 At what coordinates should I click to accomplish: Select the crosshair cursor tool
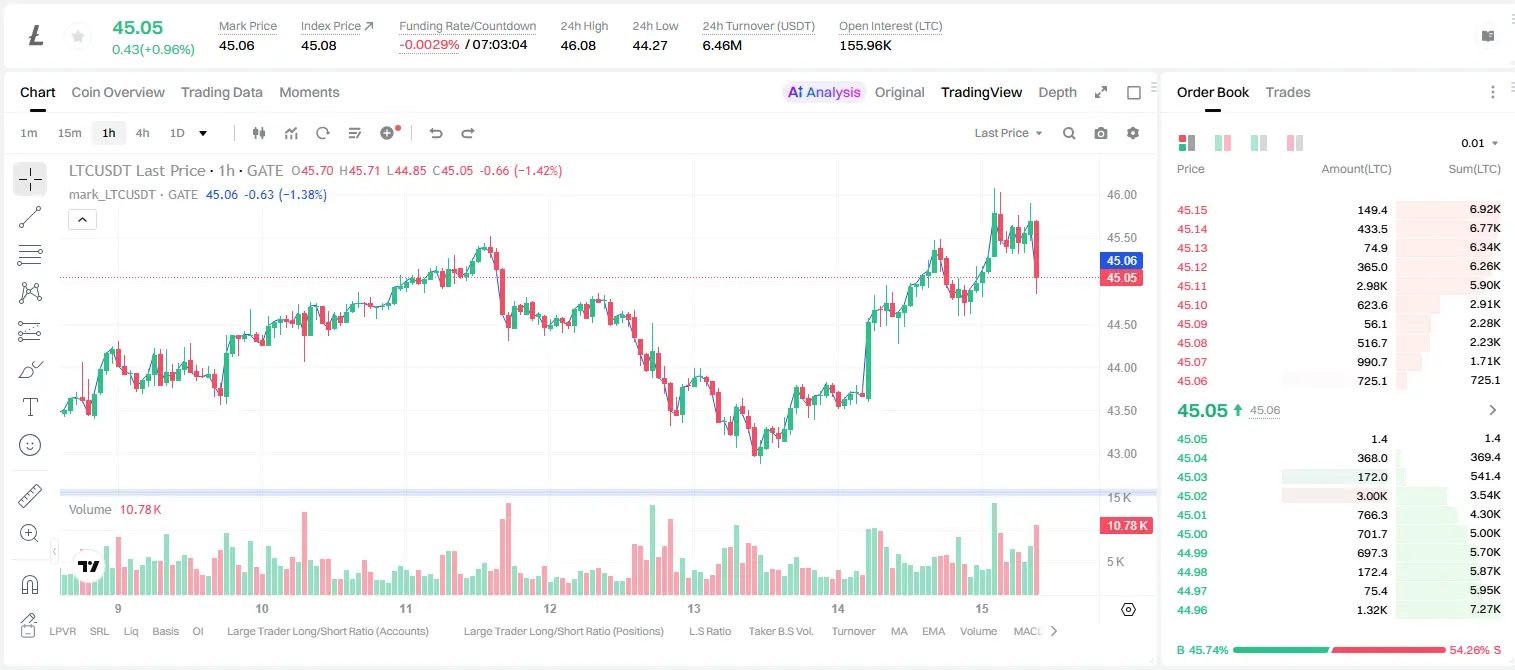30,179
